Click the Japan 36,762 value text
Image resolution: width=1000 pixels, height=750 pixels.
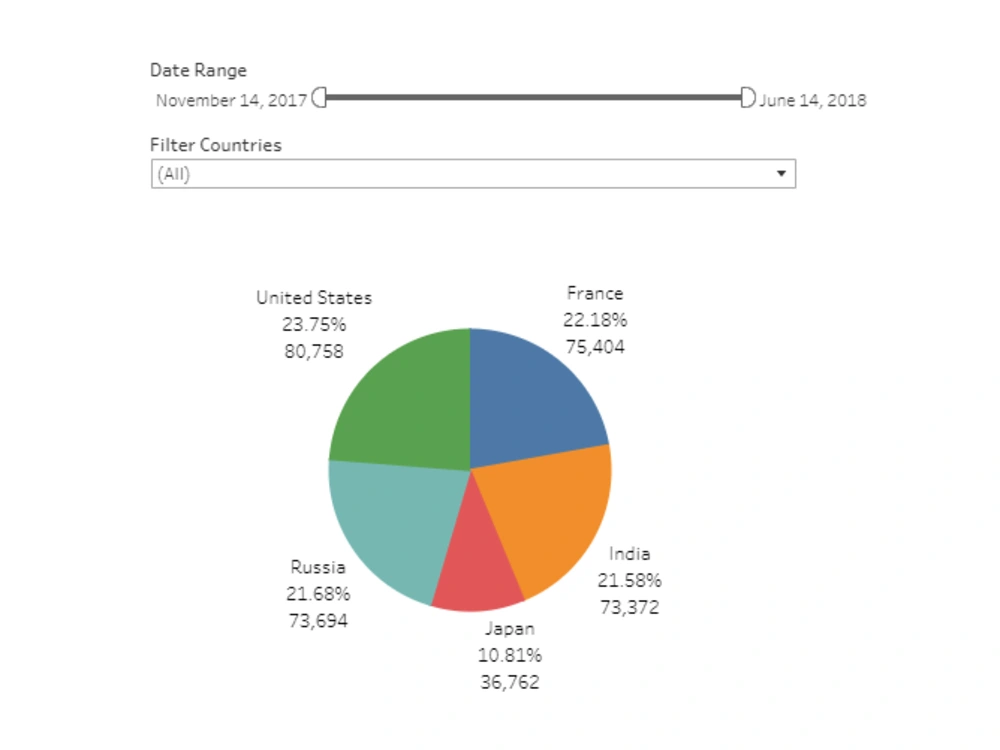(x=510, y=682)
